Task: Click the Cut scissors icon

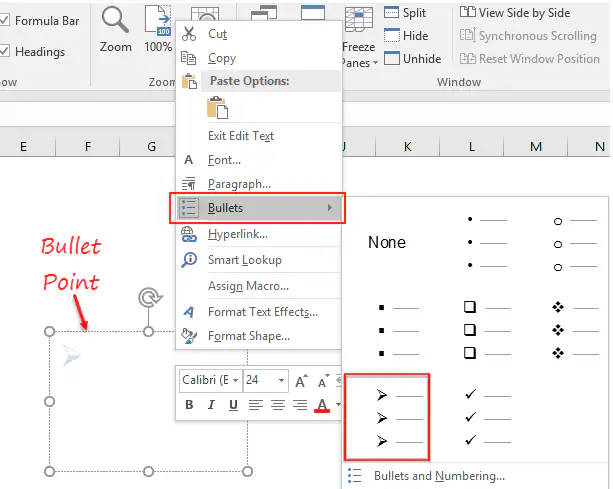Action: pos(189,34)
